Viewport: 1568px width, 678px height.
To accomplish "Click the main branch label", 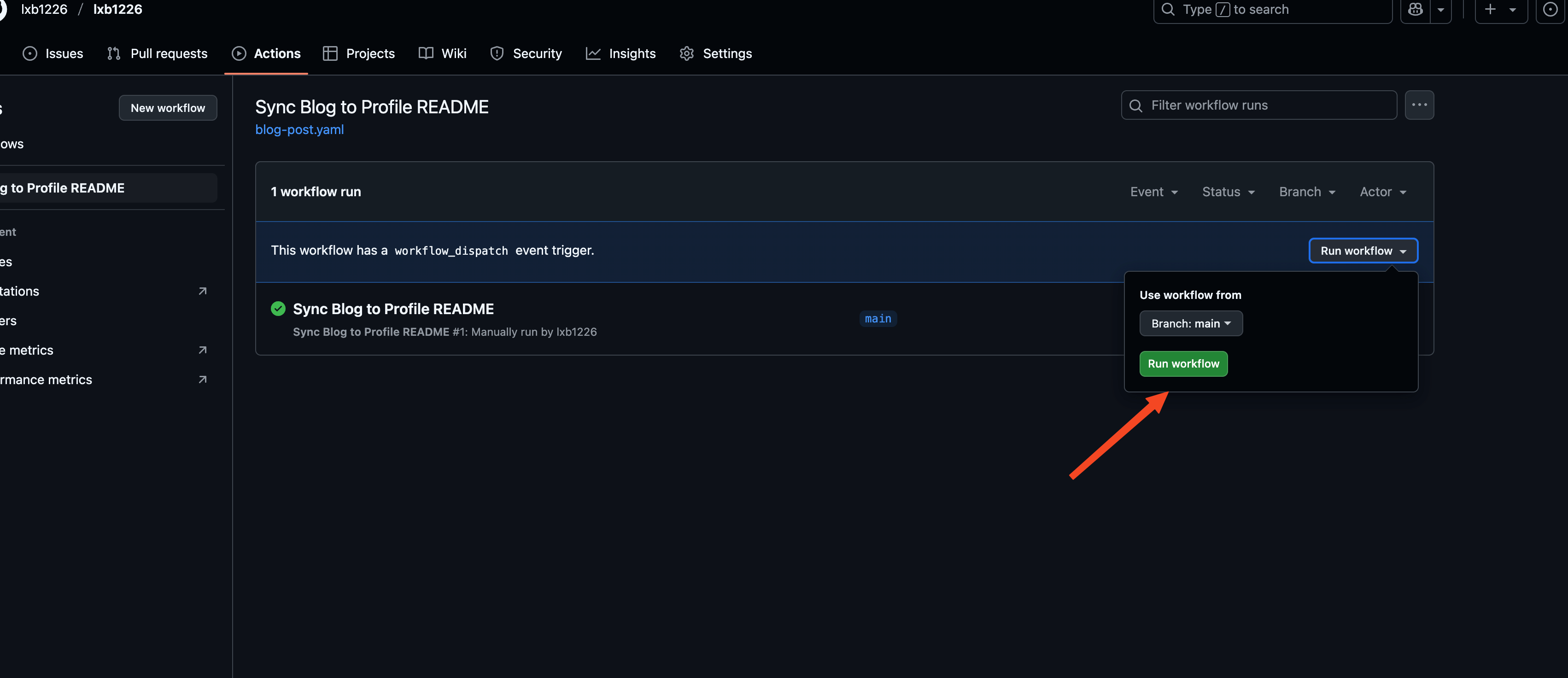I will point(878,319).
